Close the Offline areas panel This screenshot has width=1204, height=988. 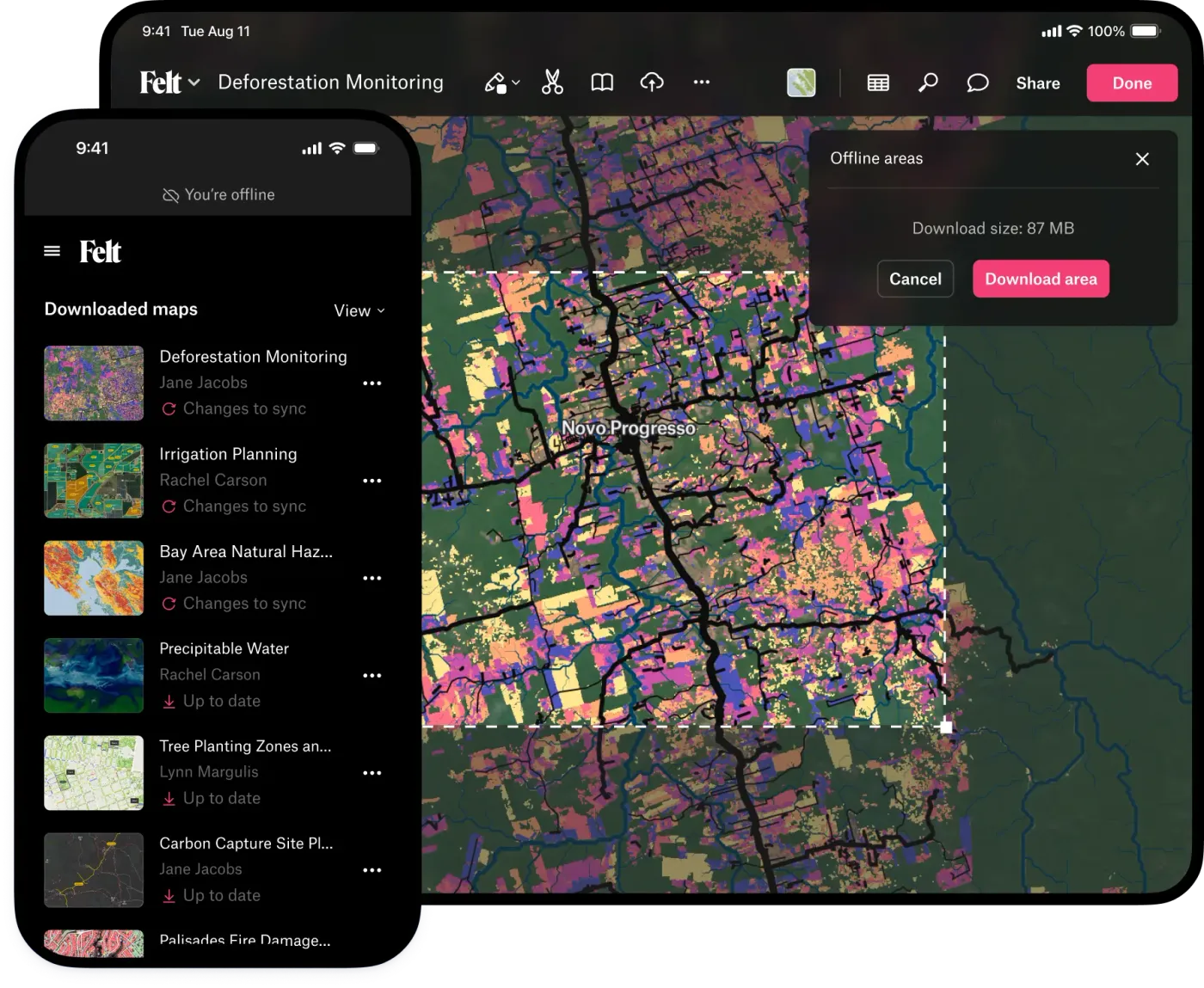click(x=1142, y=159)
